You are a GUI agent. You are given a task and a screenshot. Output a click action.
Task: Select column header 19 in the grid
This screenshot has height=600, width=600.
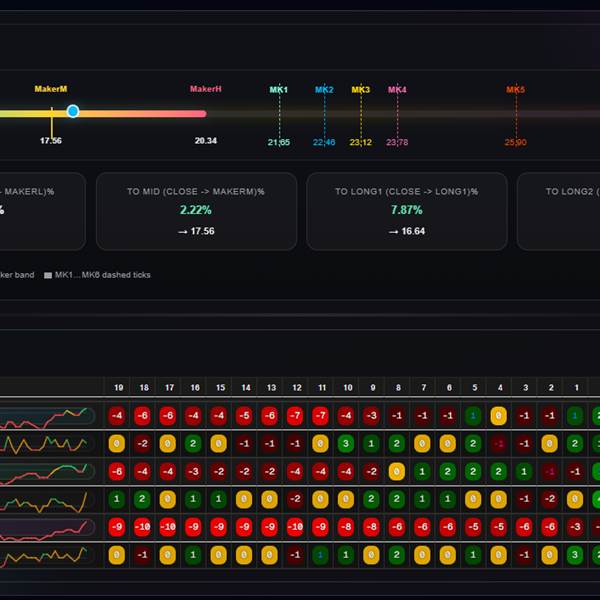tap(119, 388)
